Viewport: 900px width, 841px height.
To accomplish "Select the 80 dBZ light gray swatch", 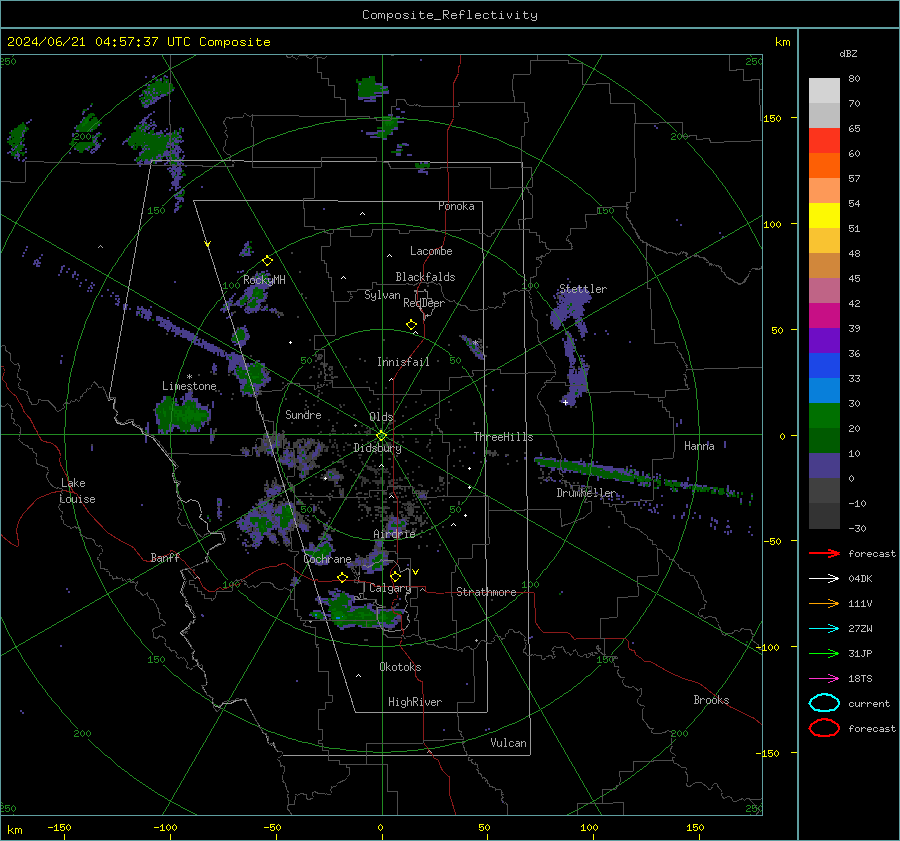I will pos(824,91).
